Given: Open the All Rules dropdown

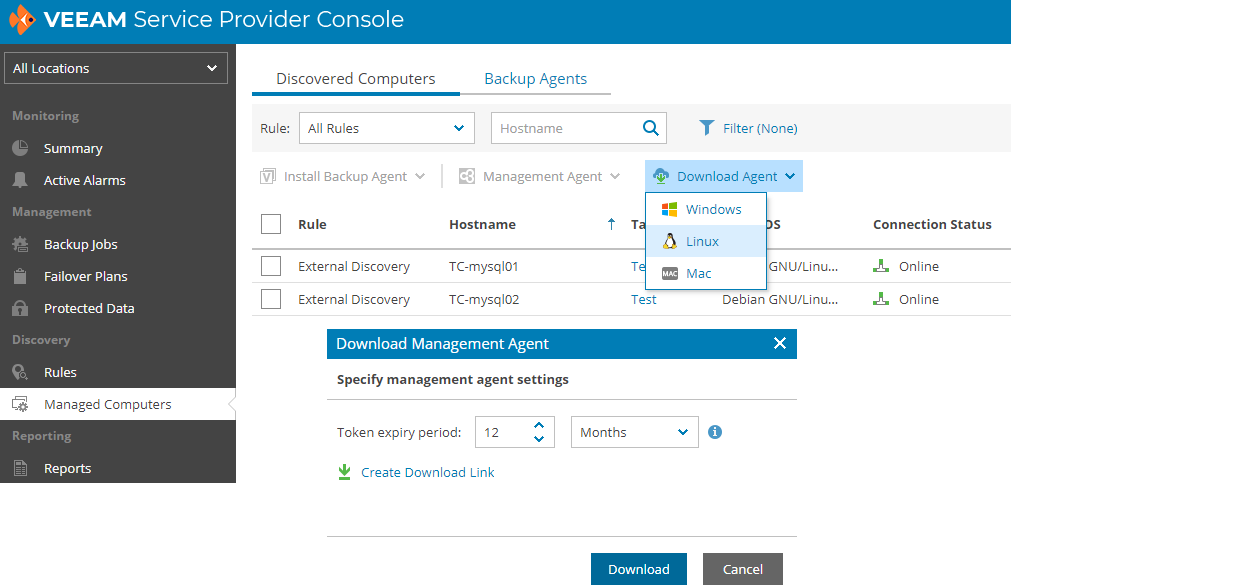Looking at the screenshot, I should [387, 128].
